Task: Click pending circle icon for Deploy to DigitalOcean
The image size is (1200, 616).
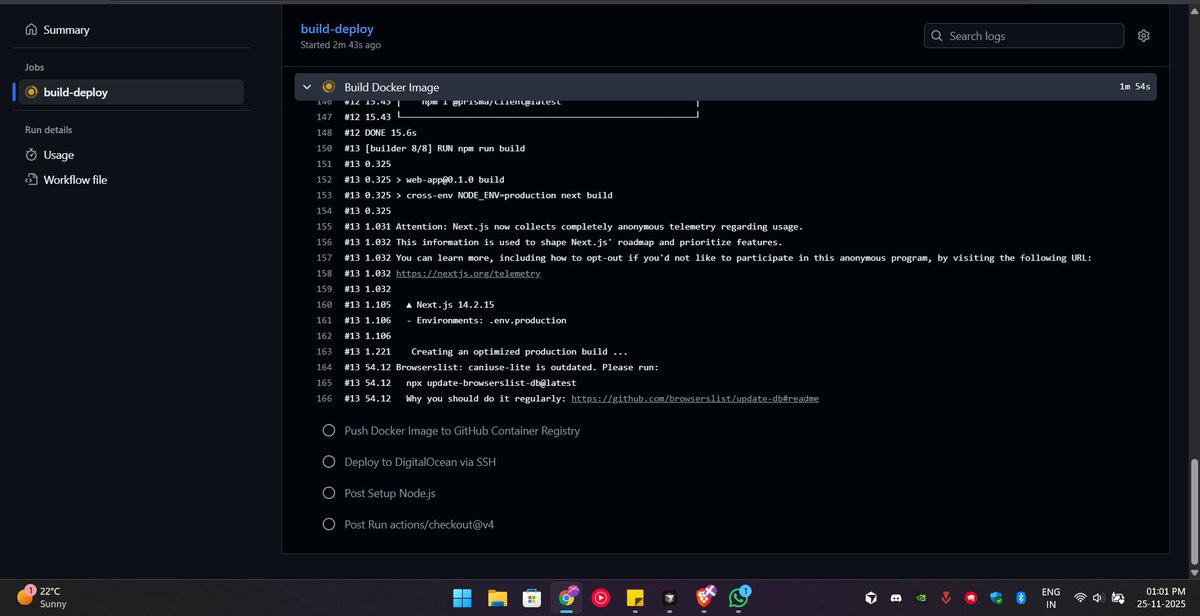Action: (328, 462)
